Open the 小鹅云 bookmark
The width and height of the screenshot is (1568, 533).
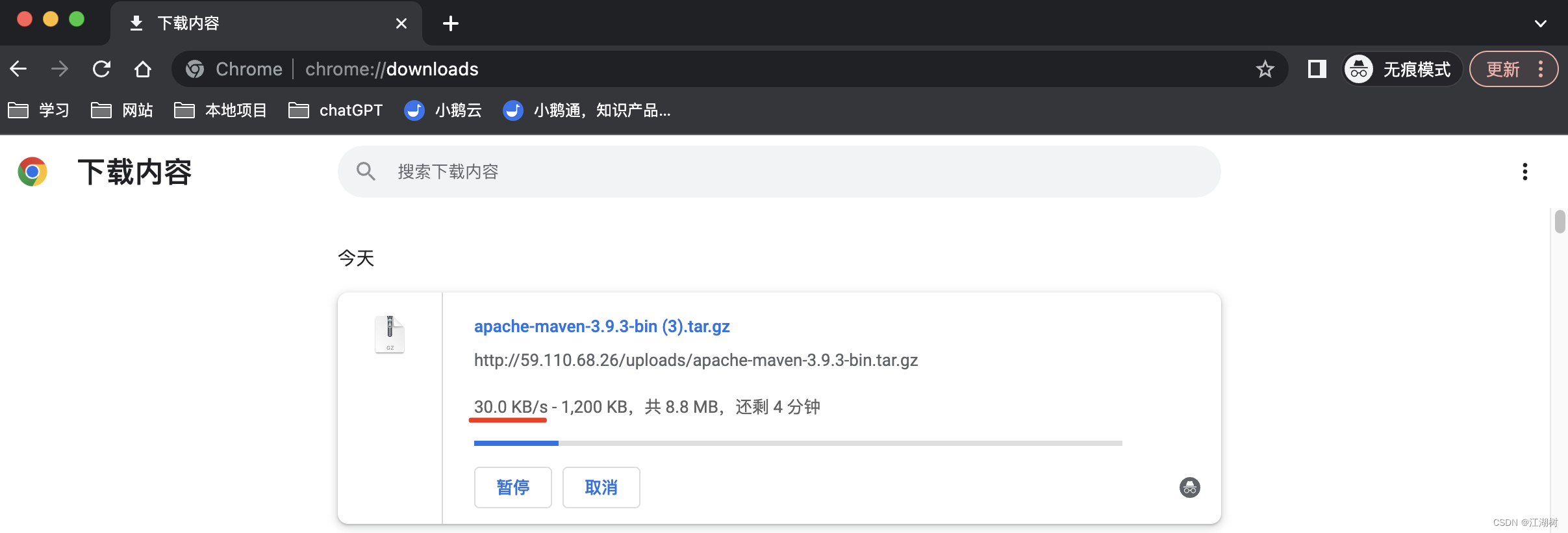[443, 110]
